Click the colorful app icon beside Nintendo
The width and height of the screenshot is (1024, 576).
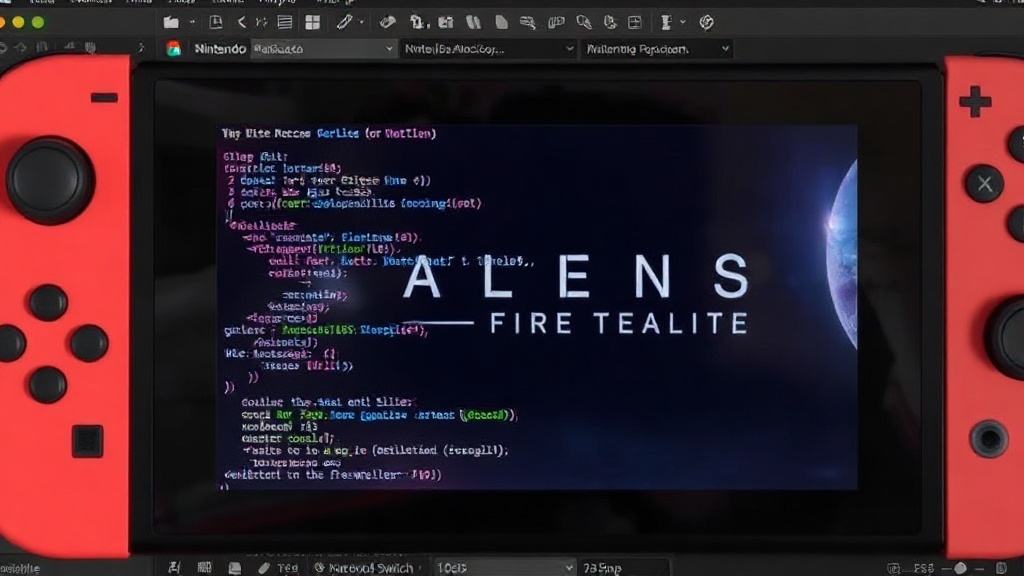(174, 49)
